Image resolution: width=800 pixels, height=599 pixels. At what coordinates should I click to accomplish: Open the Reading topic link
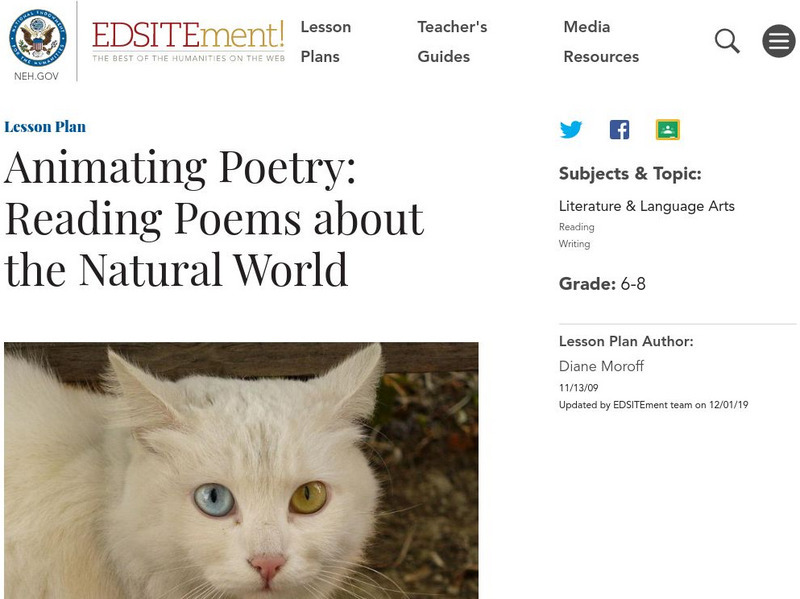(573, 227)
